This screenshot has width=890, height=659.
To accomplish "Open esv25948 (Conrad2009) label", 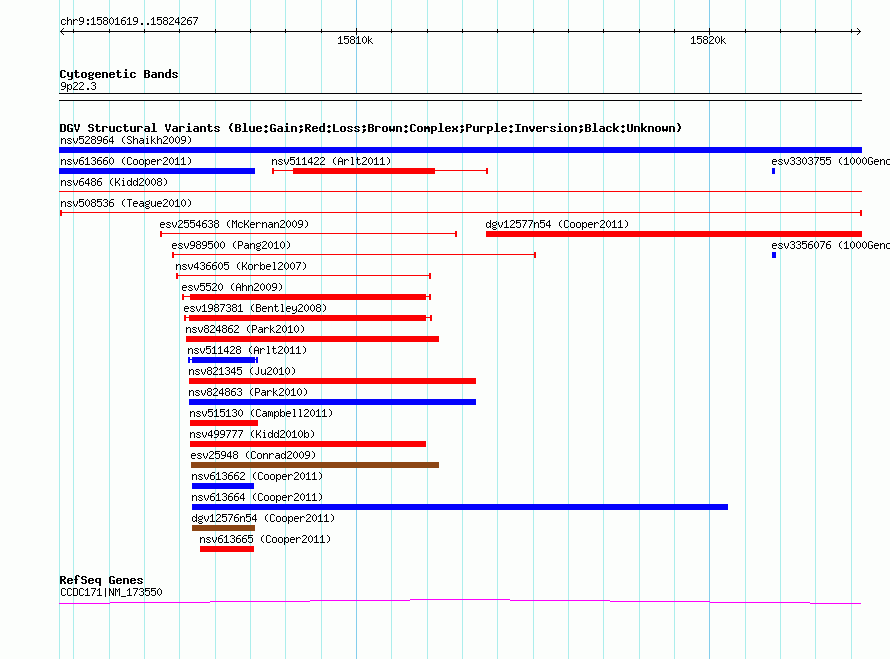I will click(253, 455).
